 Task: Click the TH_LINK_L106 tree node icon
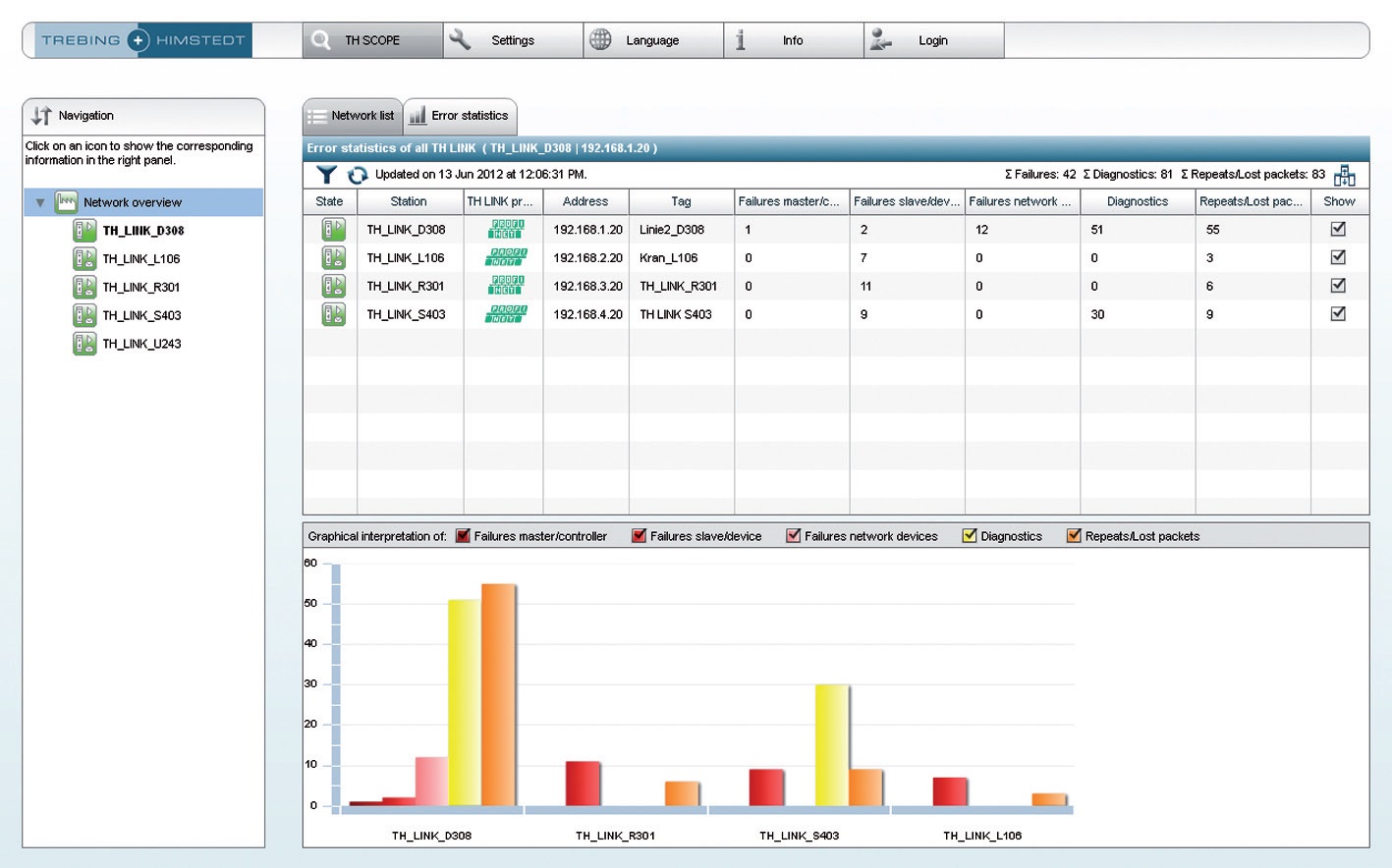coord(84,259)
